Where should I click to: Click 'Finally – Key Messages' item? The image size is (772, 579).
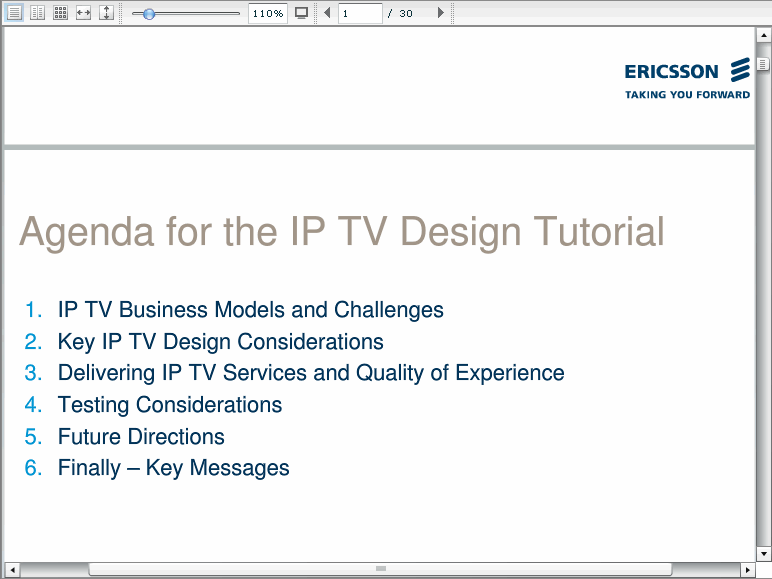coord(173,468)
